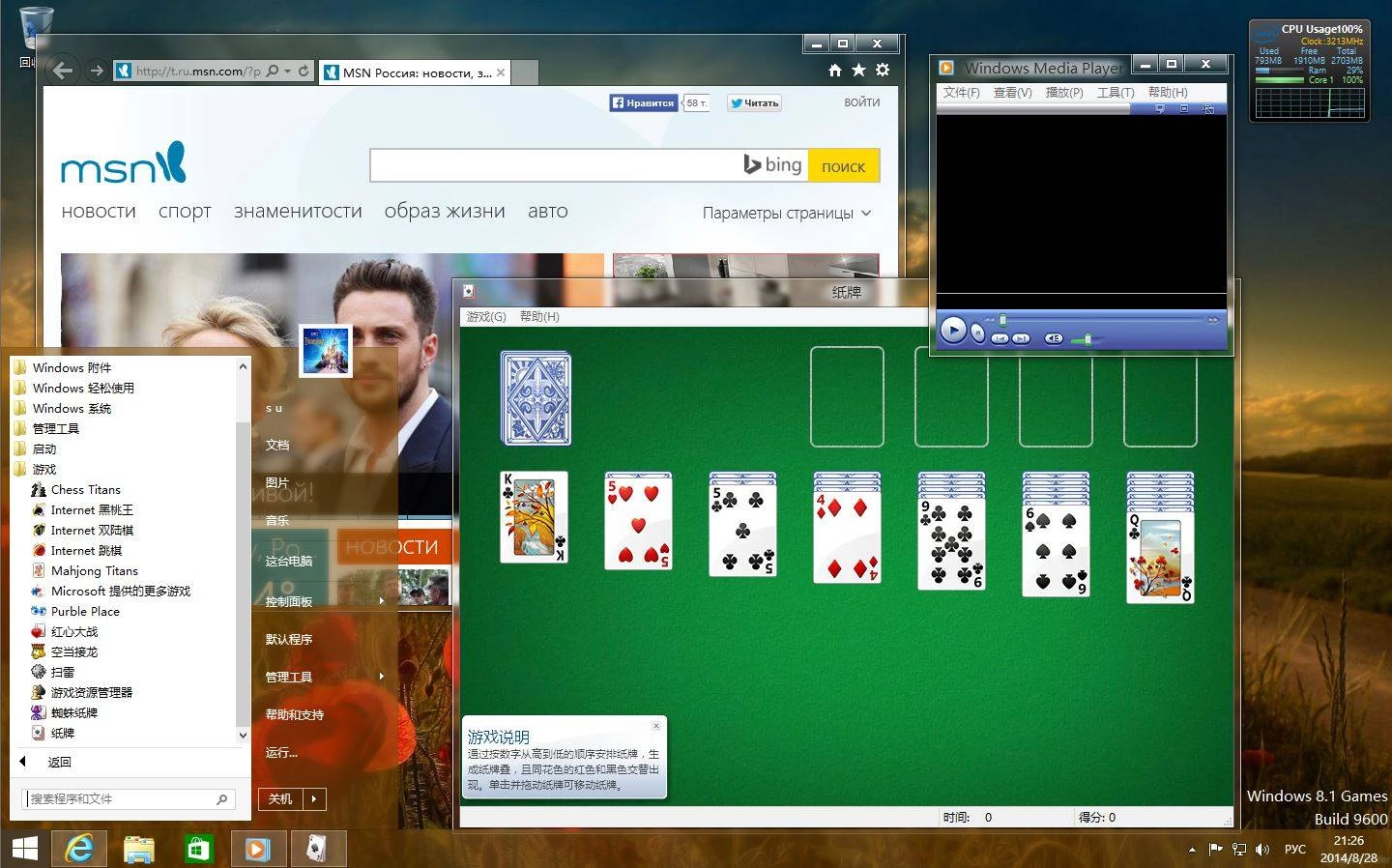1392x868 pixels.
Task: Open Windows Store taskbar icon
Action: click(x=198, y=849)
